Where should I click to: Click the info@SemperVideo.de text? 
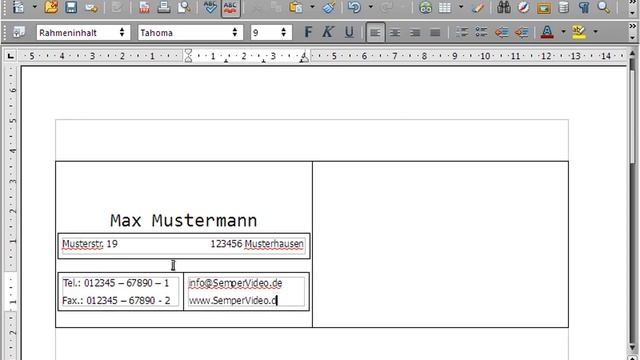click(235, 283)
